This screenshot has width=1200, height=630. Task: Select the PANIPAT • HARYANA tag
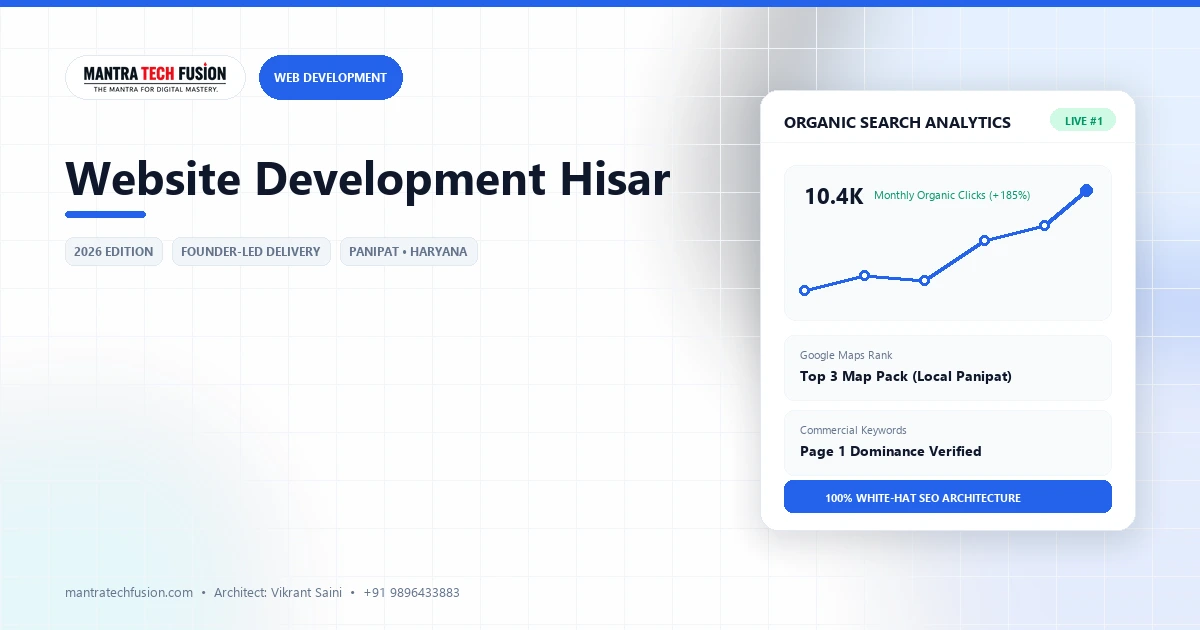click(x=408, y=251)
